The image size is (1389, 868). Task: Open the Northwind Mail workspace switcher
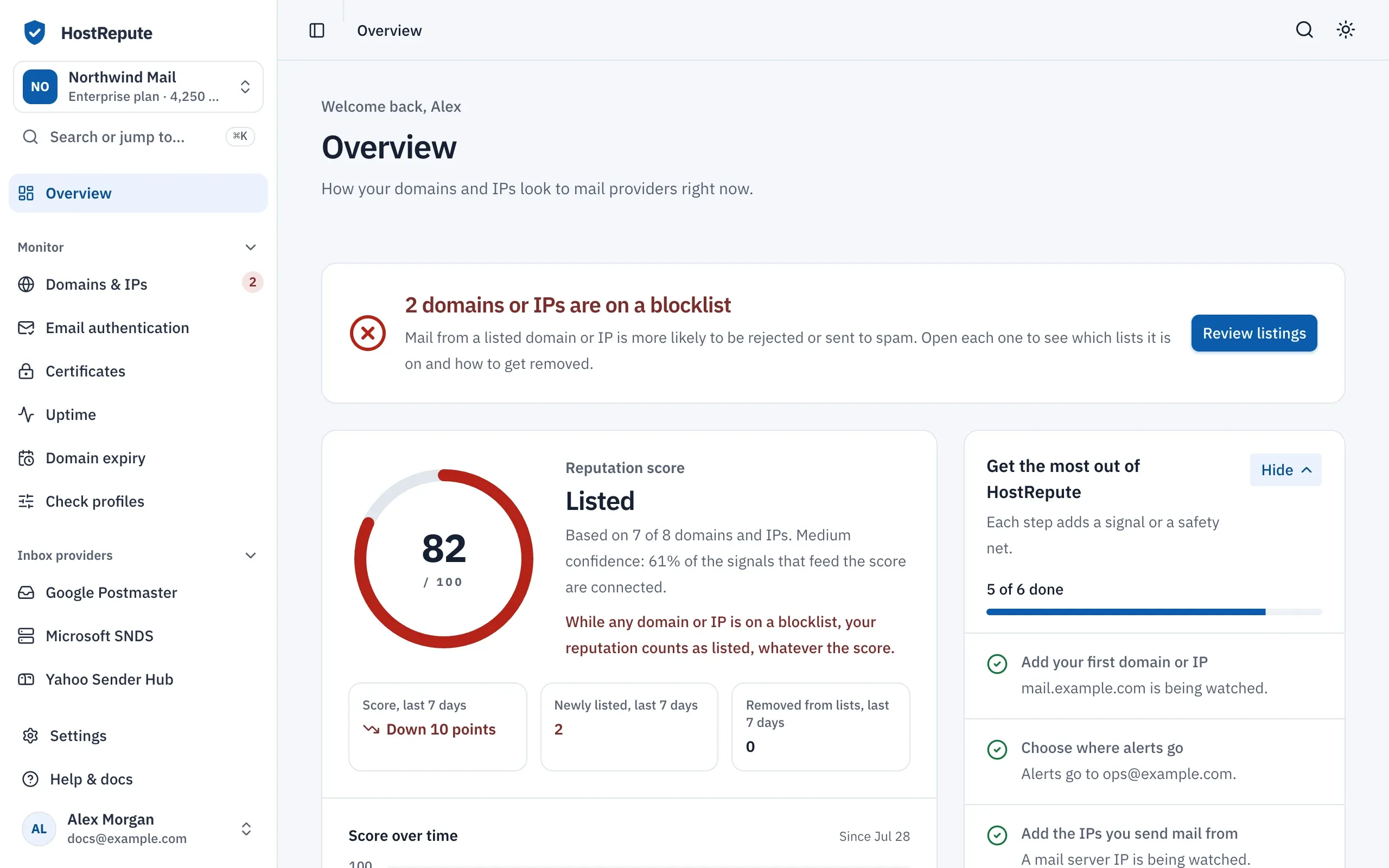click(x=138, y=87)
